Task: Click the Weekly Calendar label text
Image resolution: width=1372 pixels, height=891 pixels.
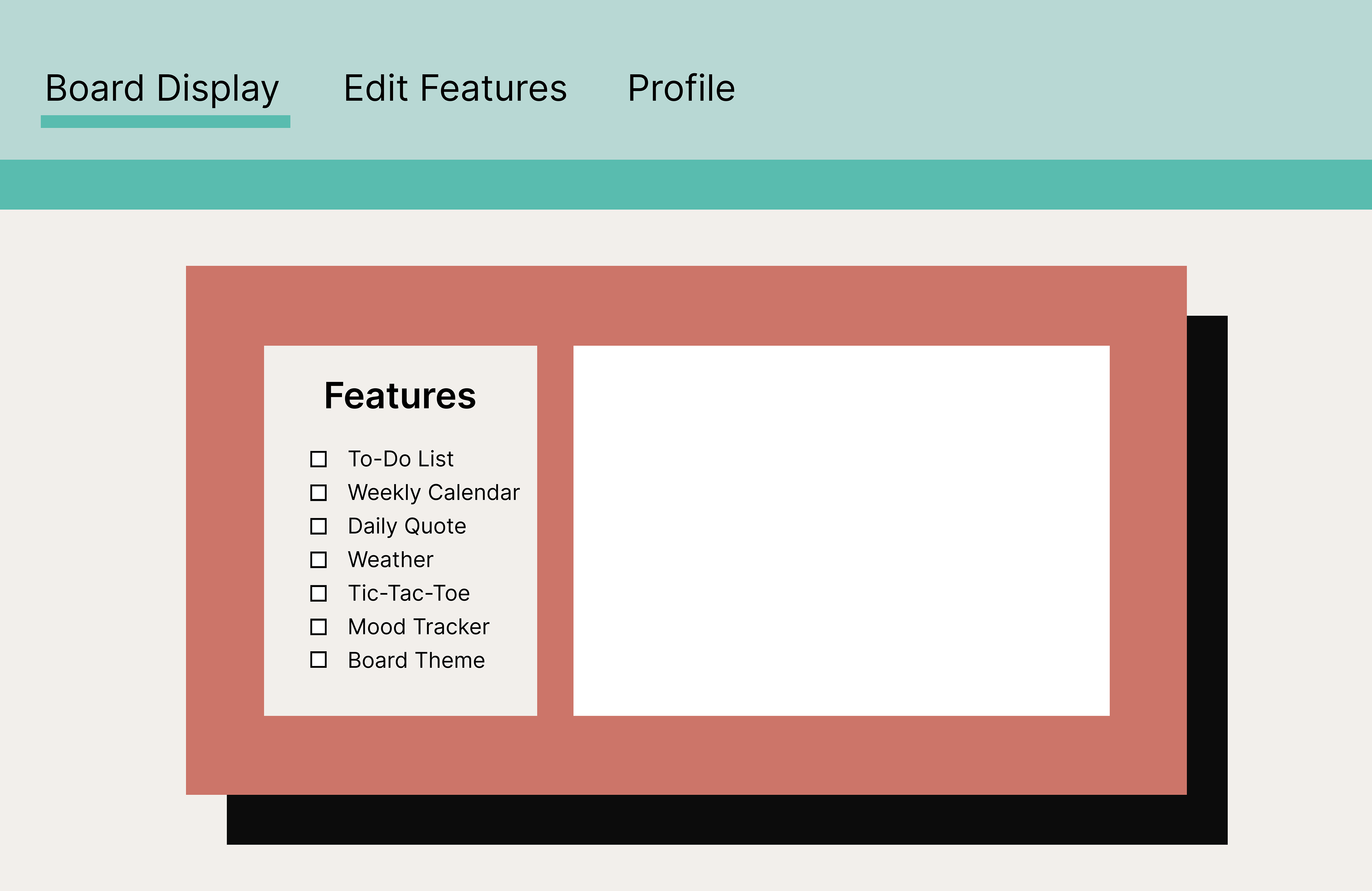Action: pyautogui.click(x=433, y=492)
